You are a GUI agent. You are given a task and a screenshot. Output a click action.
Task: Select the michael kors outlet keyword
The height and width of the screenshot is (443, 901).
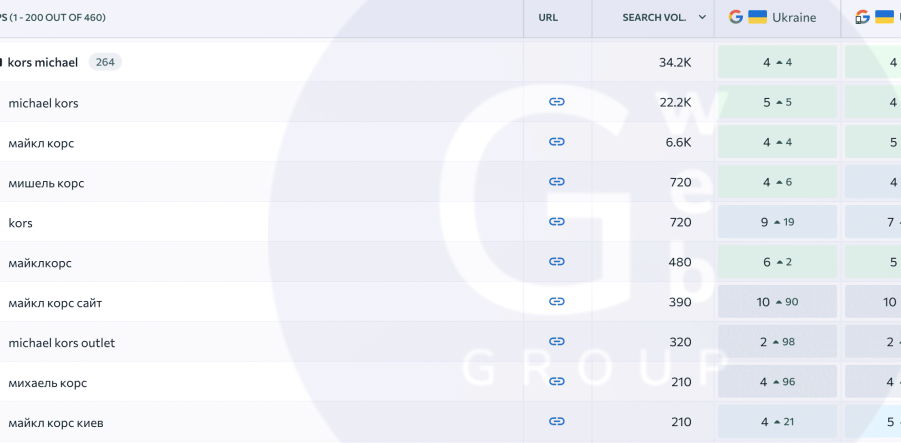pyautogui.click(x=61, y=342)
